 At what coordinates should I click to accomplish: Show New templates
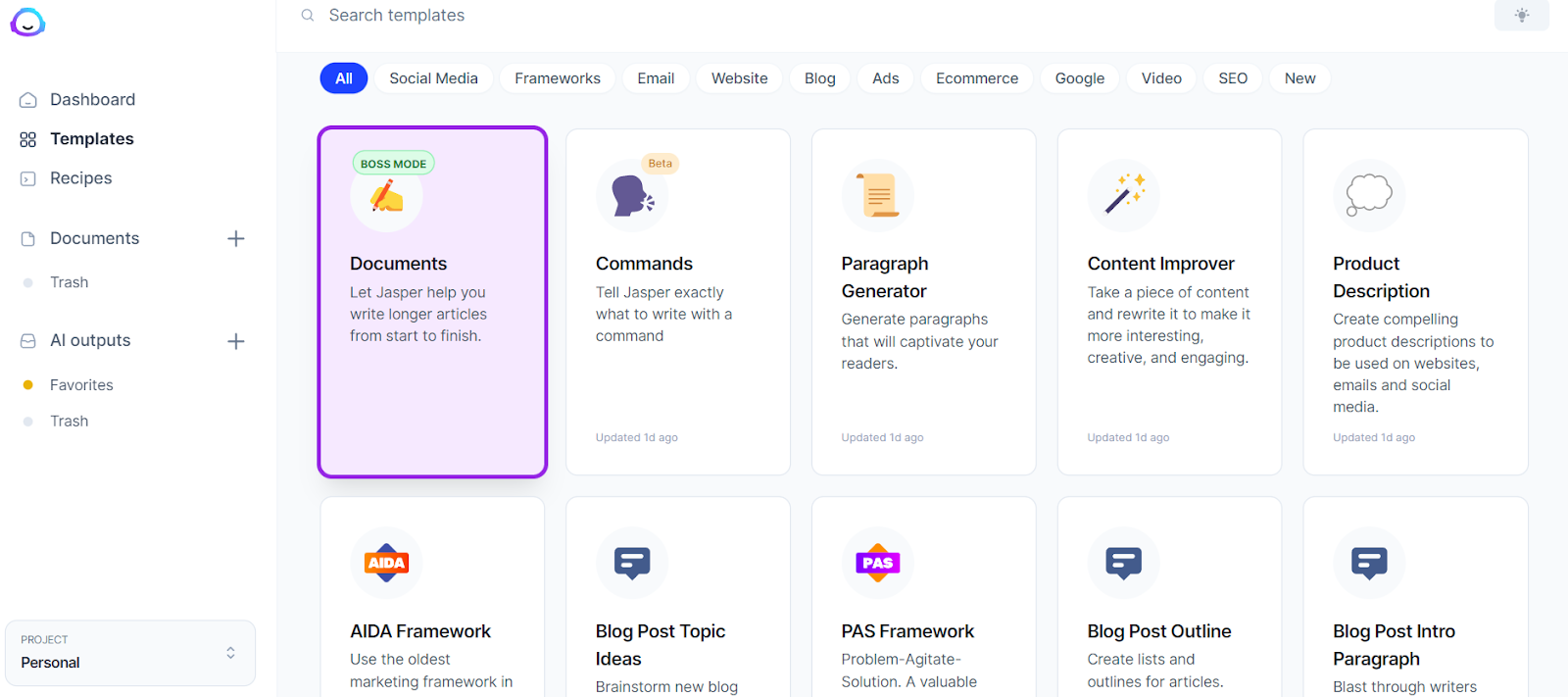(1300, 78)
